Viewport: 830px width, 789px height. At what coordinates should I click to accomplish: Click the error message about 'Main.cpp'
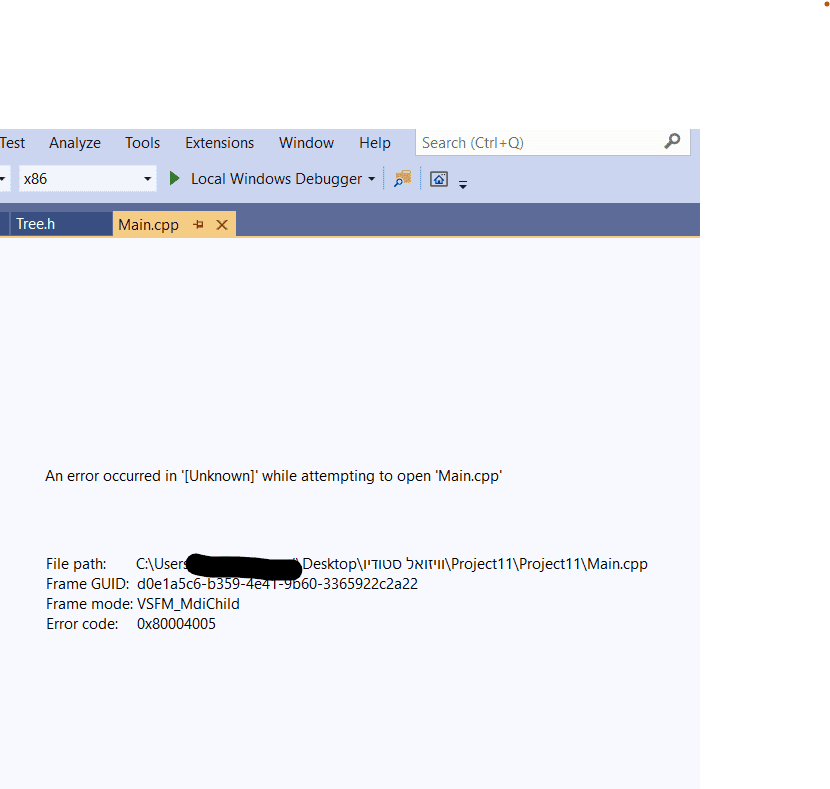tap(274, 476)
